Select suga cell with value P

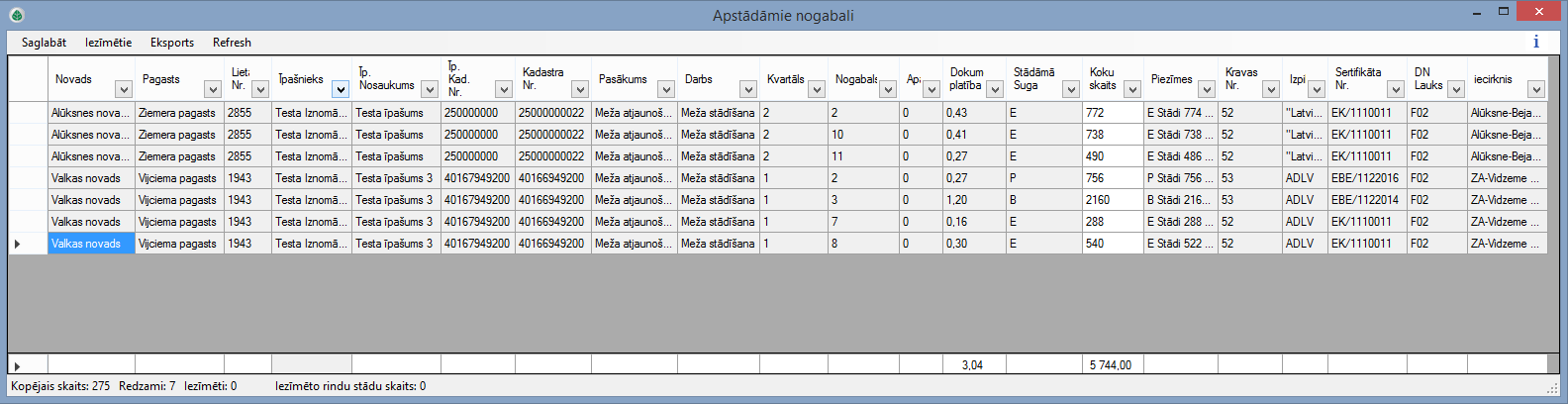point(1043,178)
